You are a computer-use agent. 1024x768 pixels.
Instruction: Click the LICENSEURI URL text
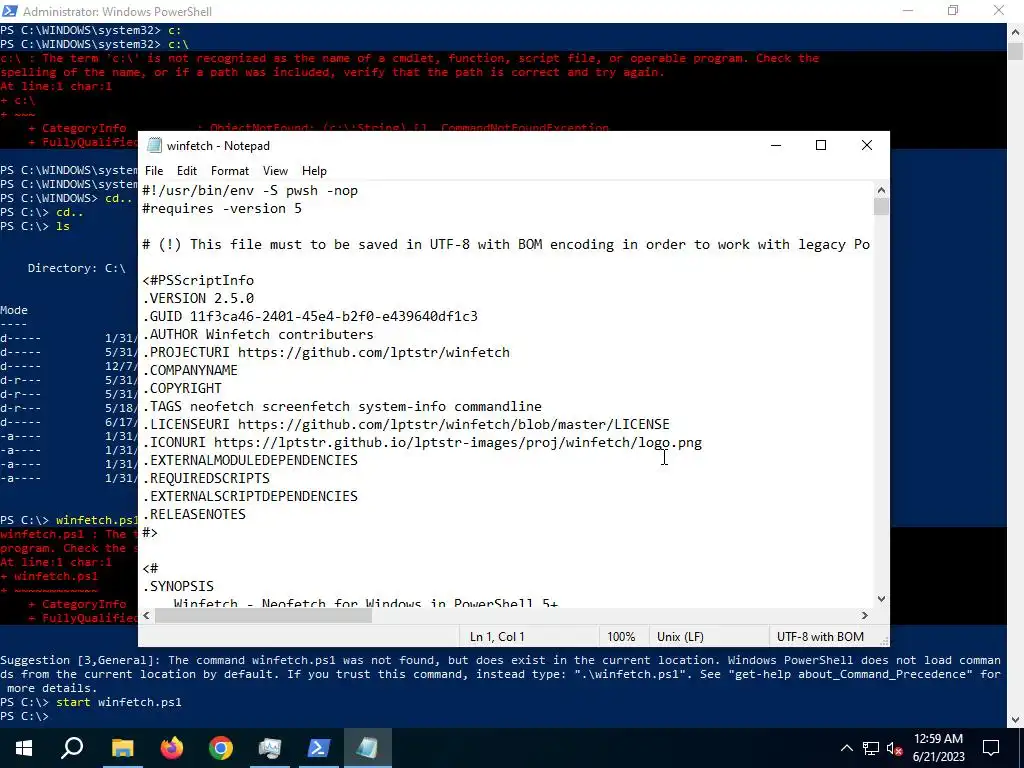(454, 424)
